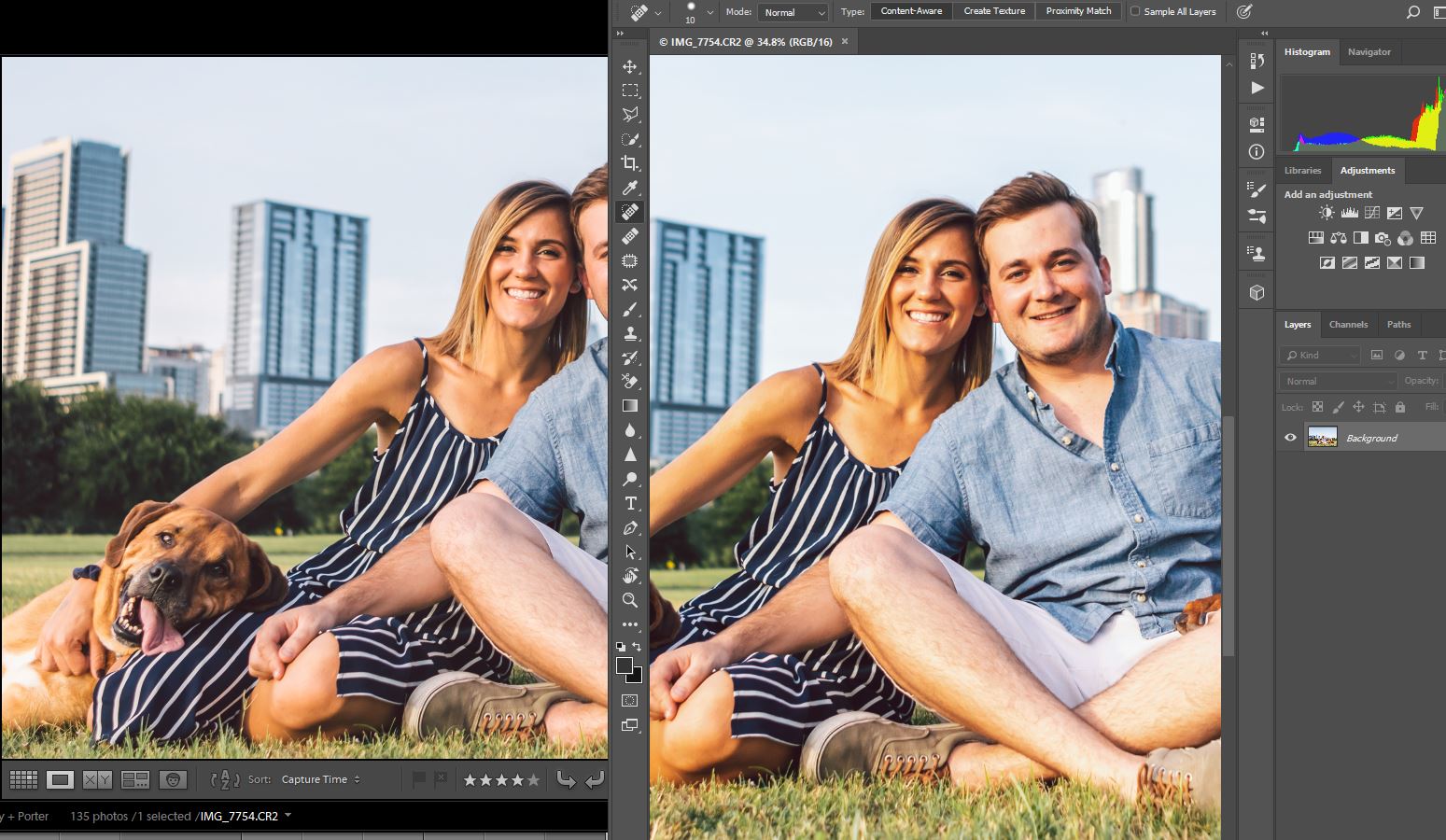
Task: Enable Sample All Layers
Action: [x=1135, y=11]
